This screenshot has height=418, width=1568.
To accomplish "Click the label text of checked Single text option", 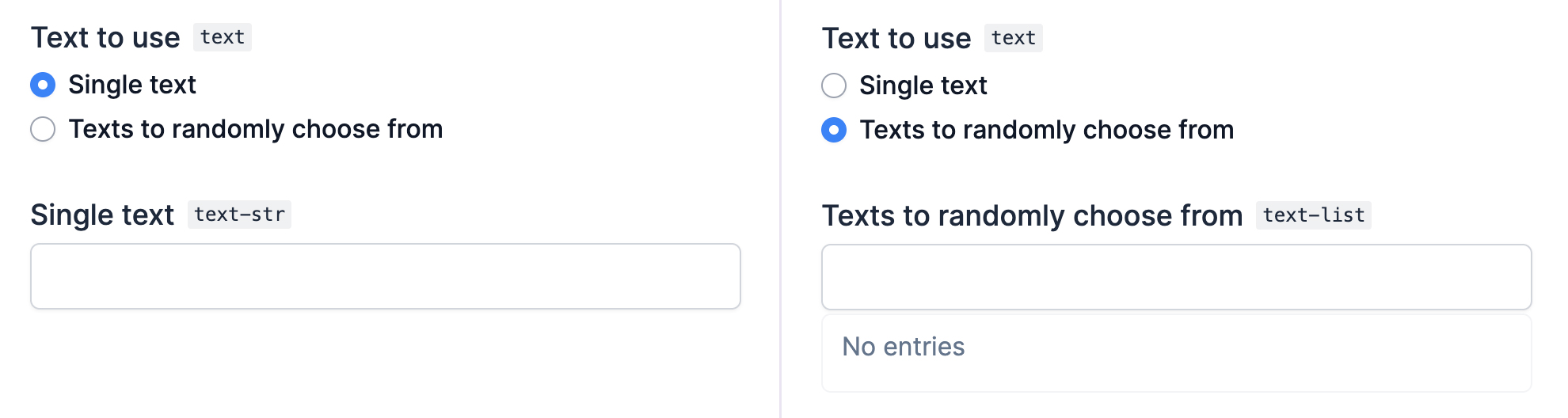I will click(x=132, y=85).
